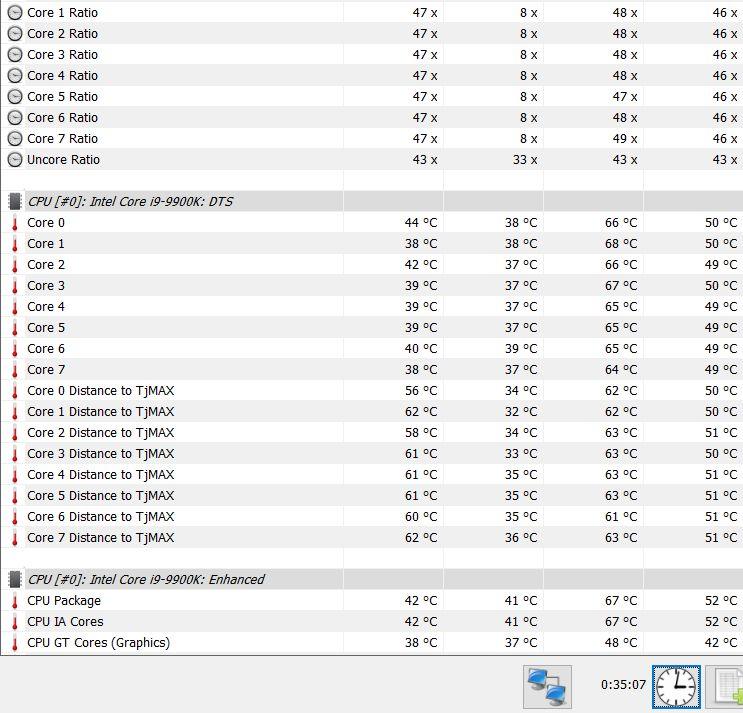Click the clock icon of Core 6 Ratio
The height and width of the screenshot is (713, 743).
pyautogui.click(x=15, y=117)
